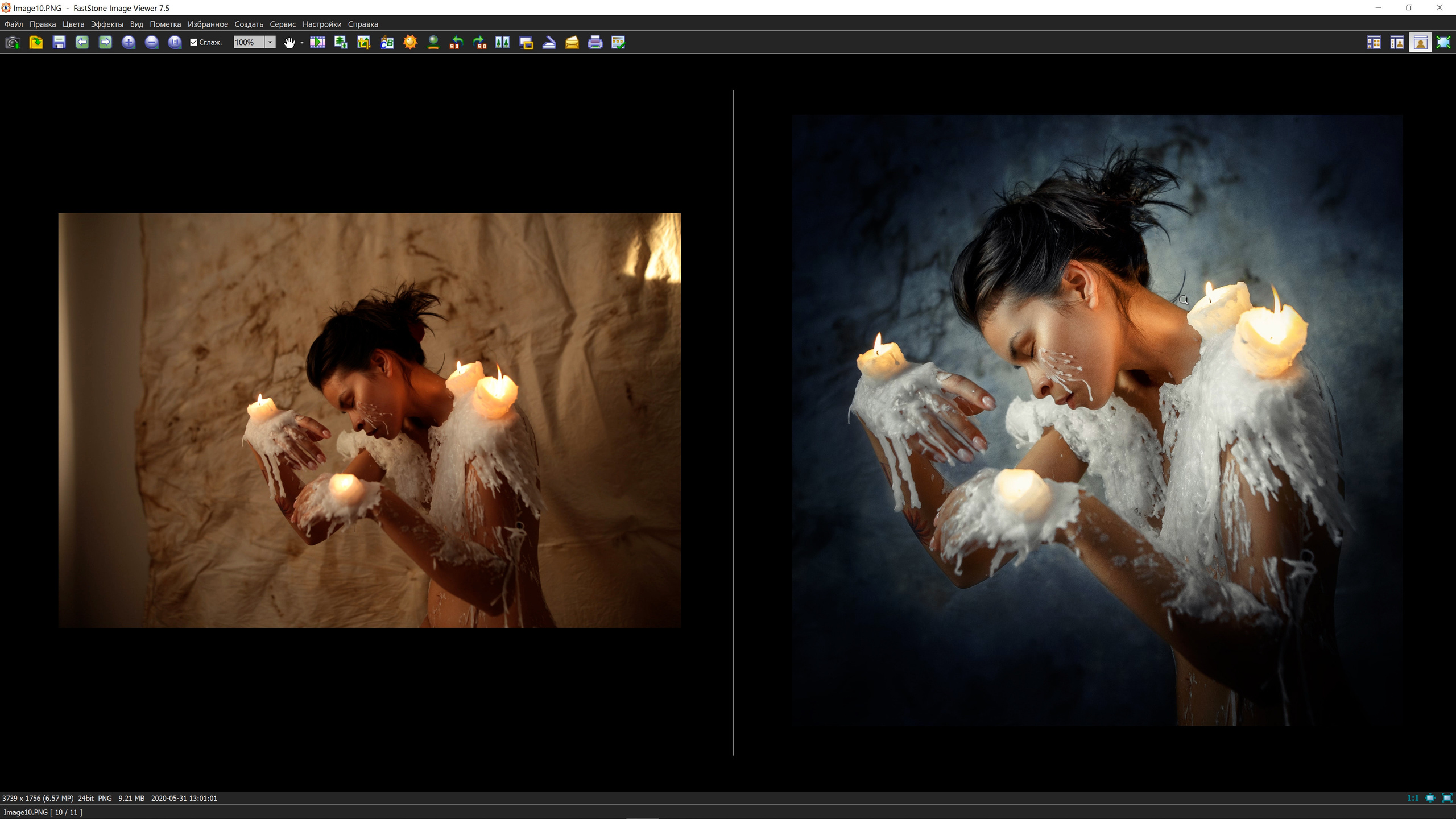Toggle the Сглаж. smoothing checkbox
This screenshot has width=1456, height=819.
point(194,43)
